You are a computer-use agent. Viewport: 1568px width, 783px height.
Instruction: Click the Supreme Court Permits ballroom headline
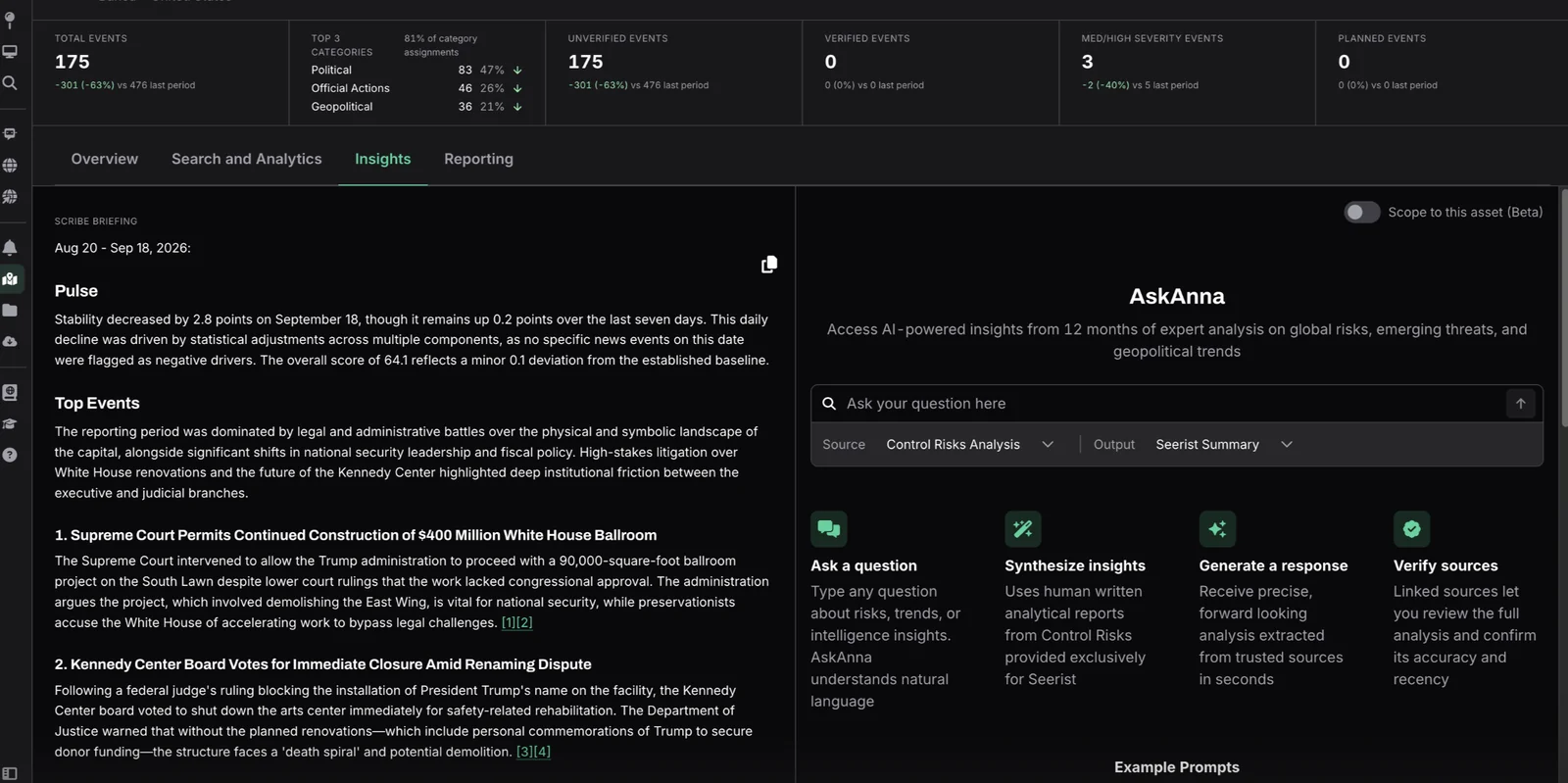coord(356,535)
